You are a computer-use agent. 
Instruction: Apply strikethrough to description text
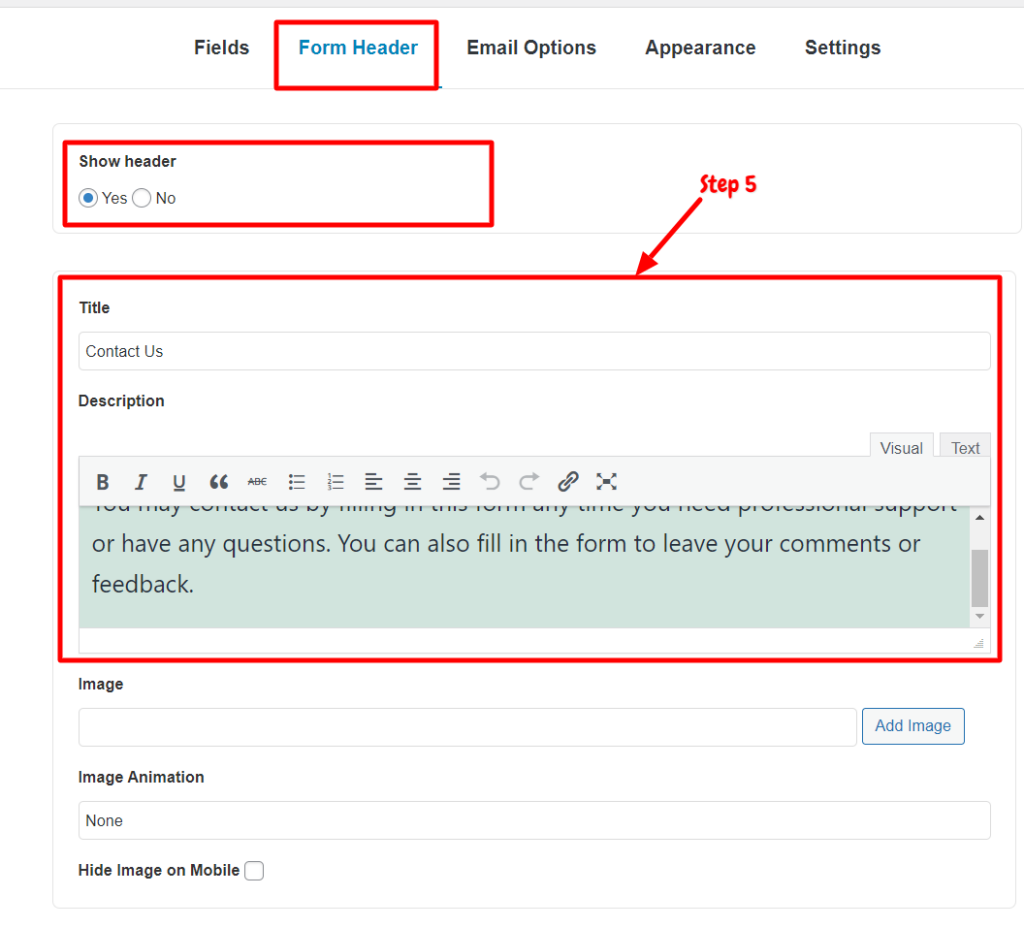coord(257,482)
